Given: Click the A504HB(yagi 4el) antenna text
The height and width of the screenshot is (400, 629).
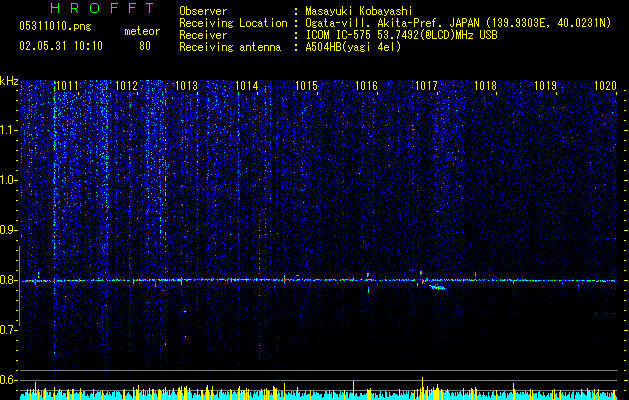Looking at the screenshot, I should (x=353, y=47).
